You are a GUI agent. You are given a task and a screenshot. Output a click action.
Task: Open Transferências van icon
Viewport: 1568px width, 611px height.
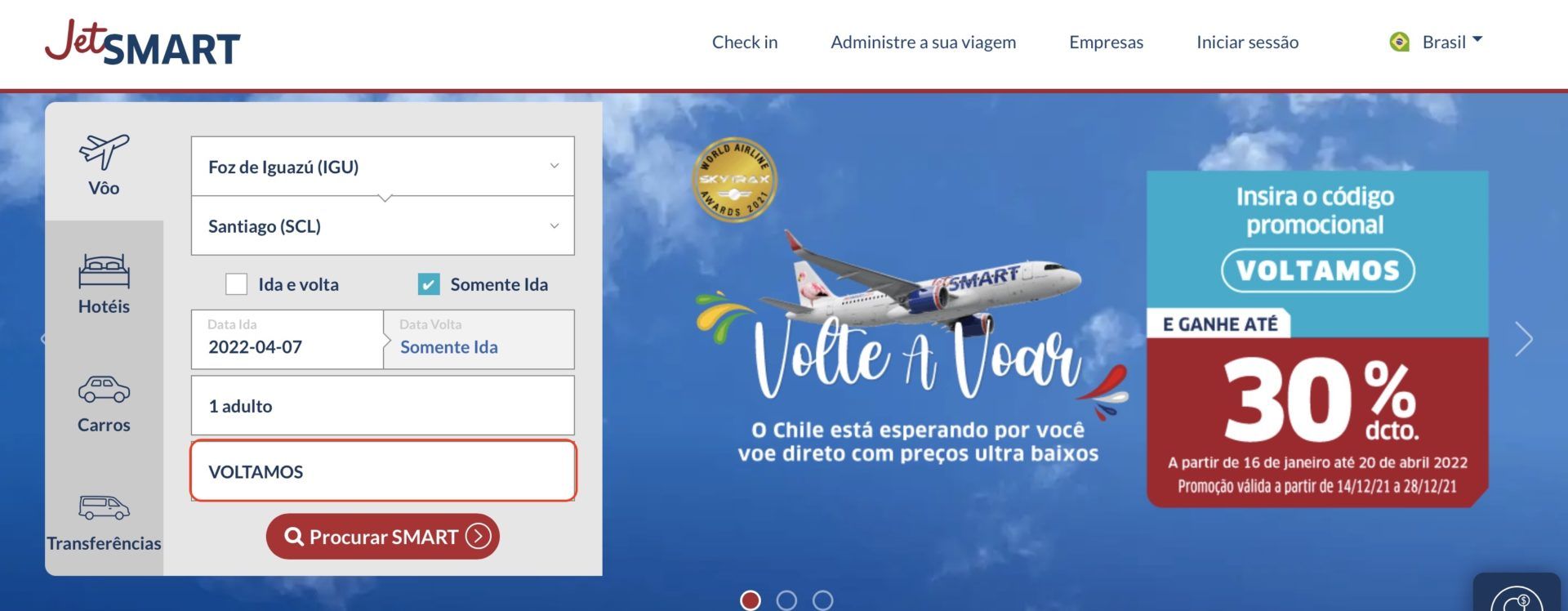(x=104, y=507)
